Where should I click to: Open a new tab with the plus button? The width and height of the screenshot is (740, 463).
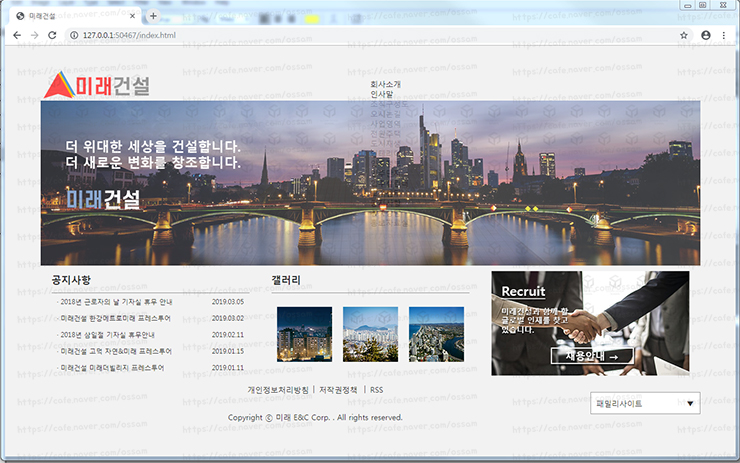click(x=153, y=16)
